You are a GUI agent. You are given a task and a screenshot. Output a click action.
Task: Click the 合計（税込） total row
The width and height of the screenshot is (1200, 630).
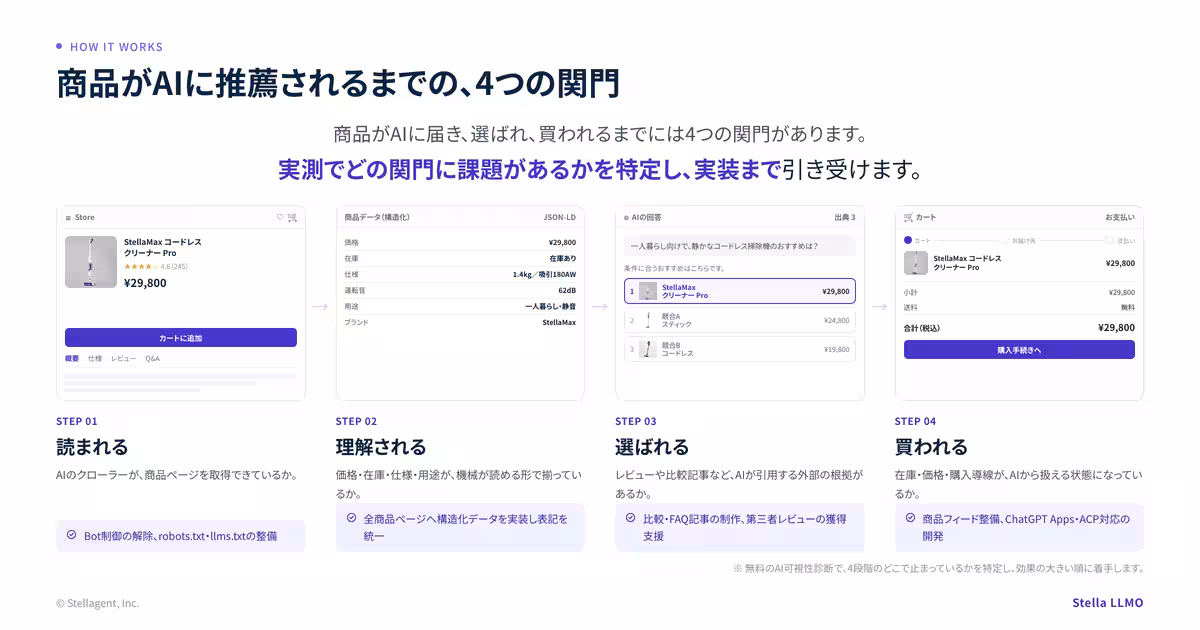(x=1019, y=327)
